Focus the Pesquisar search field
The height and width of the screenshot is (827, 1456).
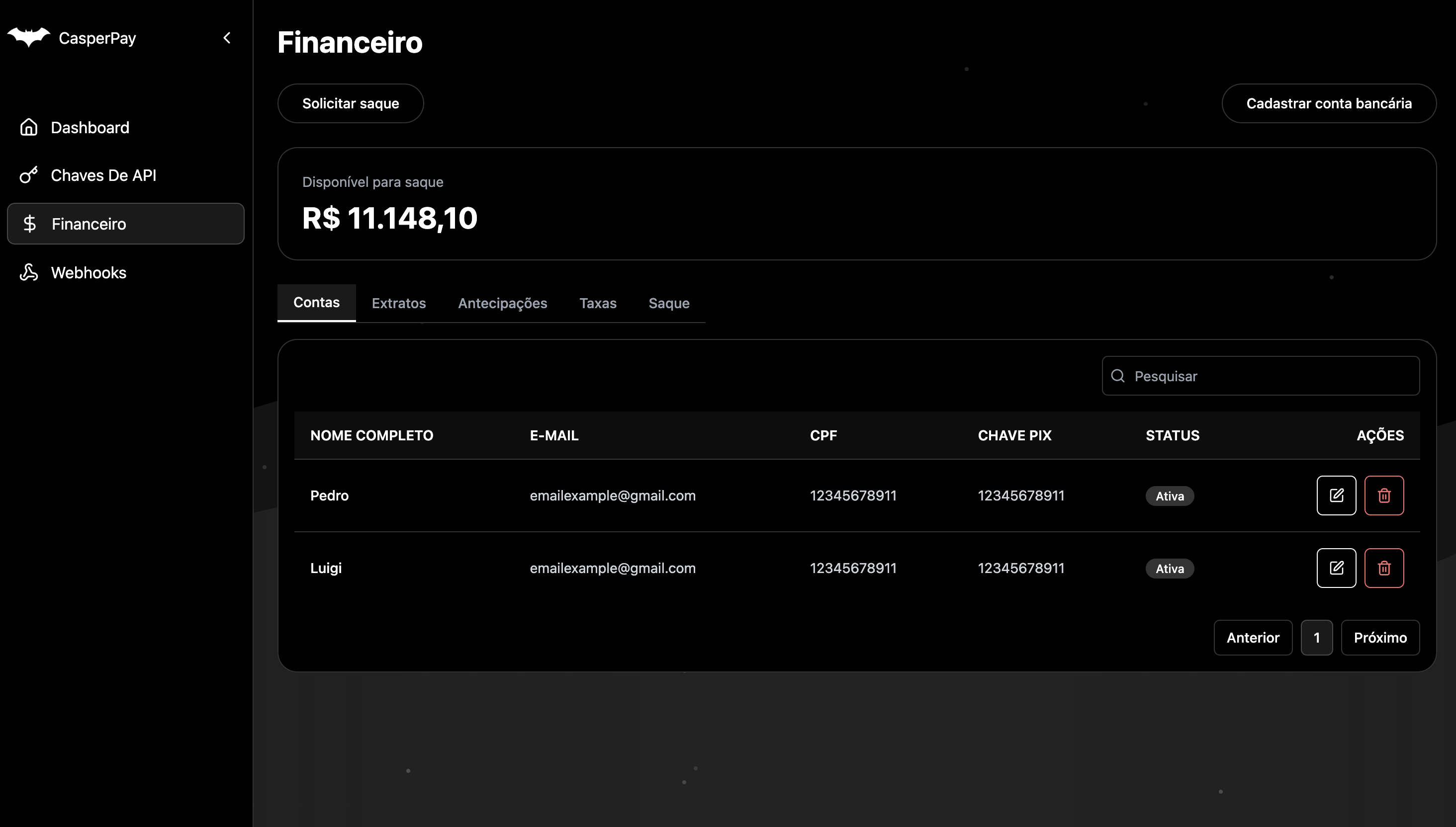coord(1261,376)
